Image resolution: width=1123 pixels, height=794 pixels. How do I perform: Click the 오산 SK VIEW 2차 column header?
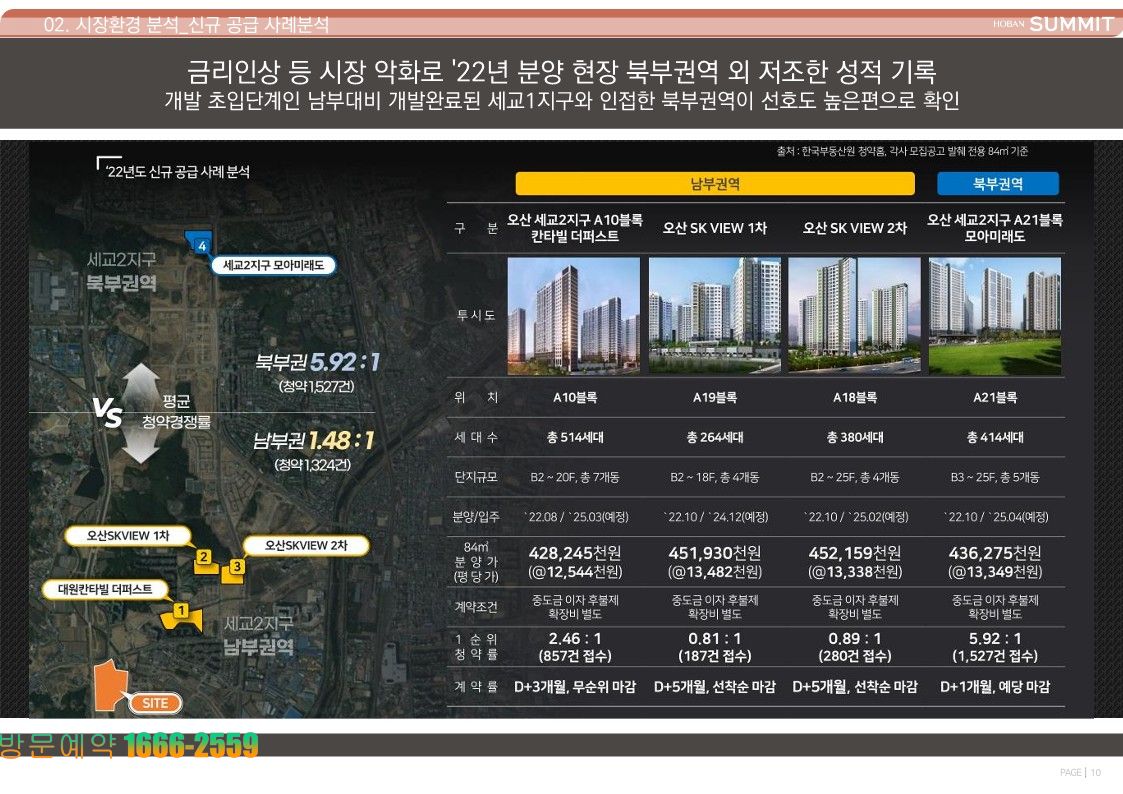854,228
